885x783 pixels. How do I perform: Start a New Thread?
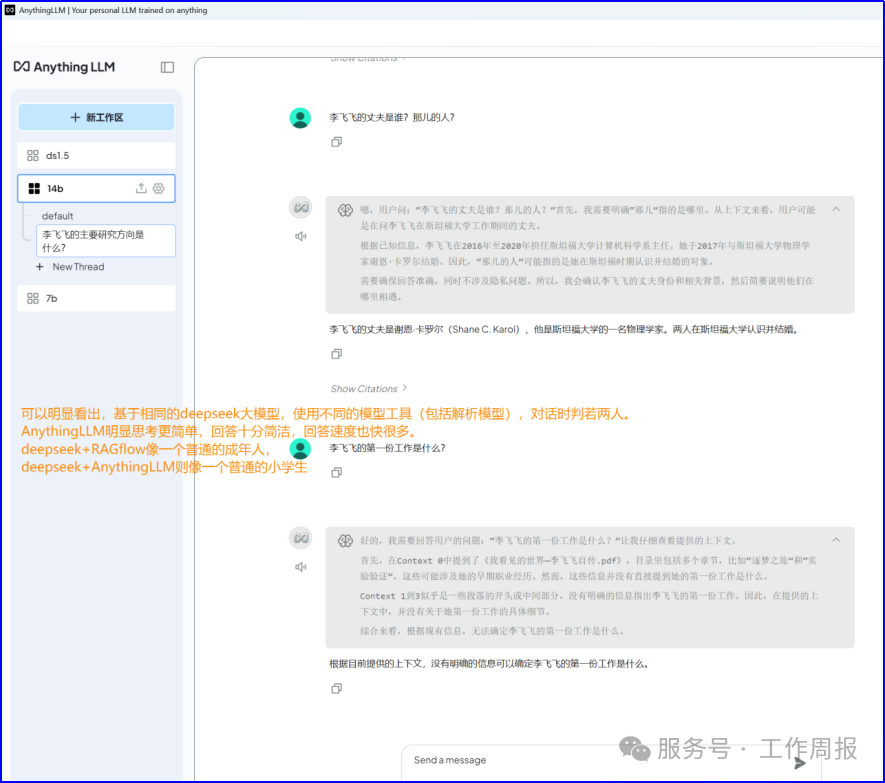click(70, 266)
